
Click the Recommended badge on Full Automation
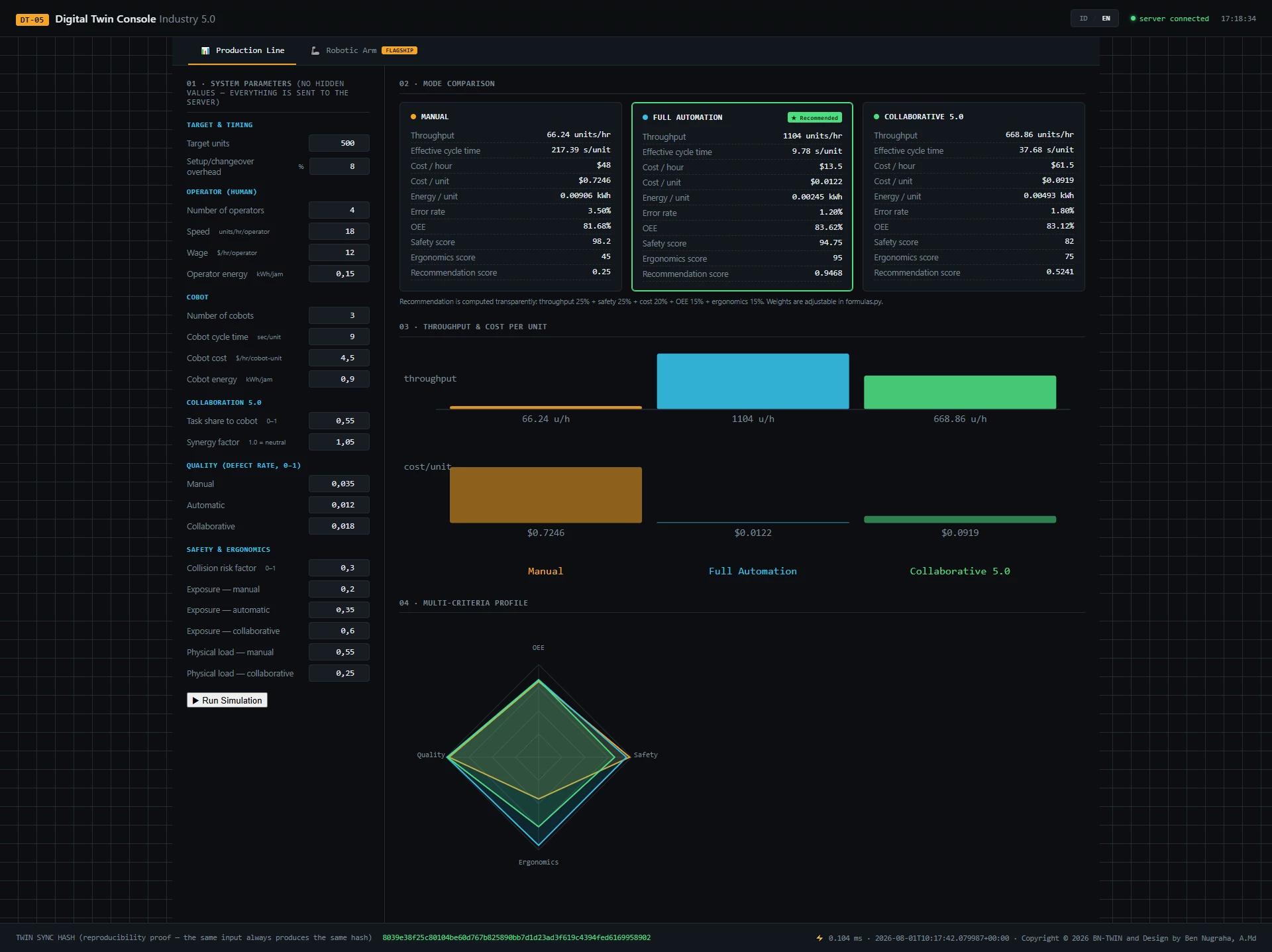click(814, 118)
